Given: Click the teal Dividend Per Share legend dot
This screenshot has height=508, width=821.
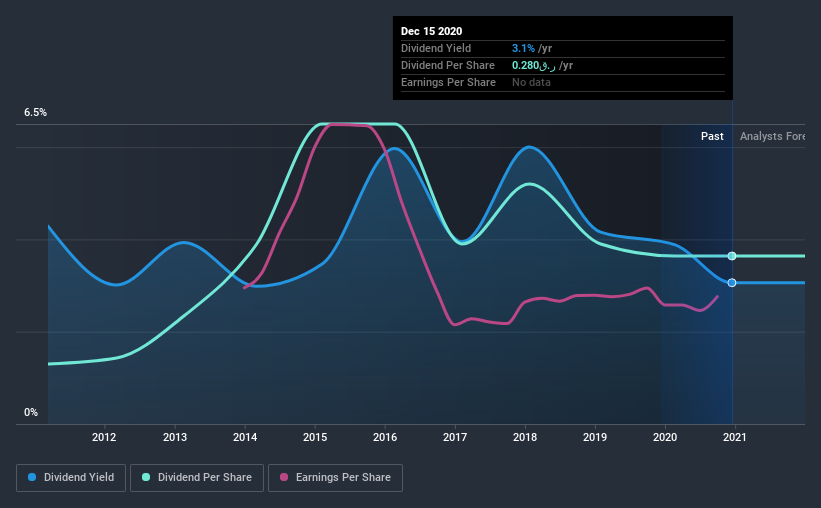Looking at the screenshot, I should coord(146,477).
